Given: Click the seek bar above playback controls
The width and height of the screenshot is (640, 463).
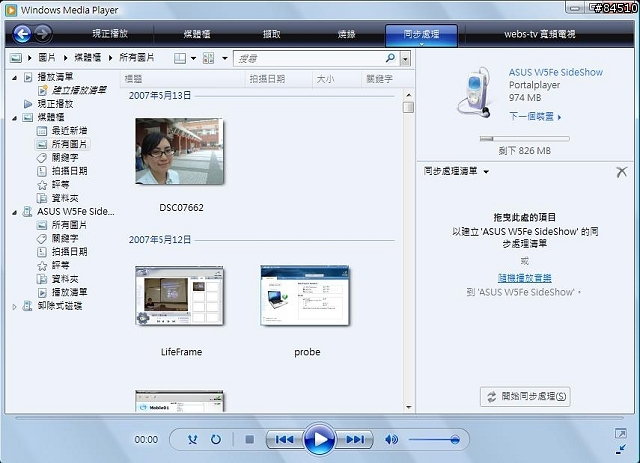Looking at the screenshot, I should coord(320,418).
